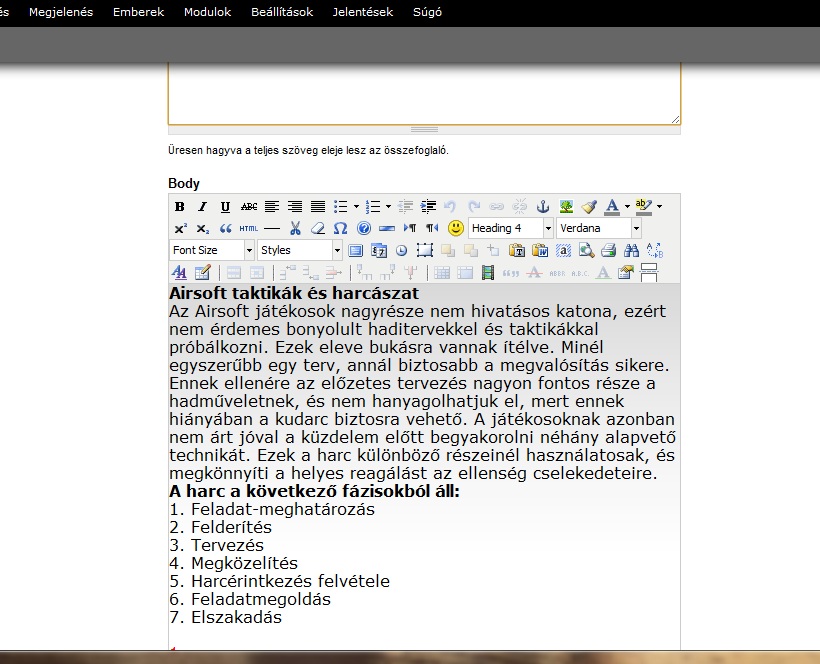Grab the summary textarea resize grip bar
Screen dimensions: 820x664
click(x=424, y=130)
